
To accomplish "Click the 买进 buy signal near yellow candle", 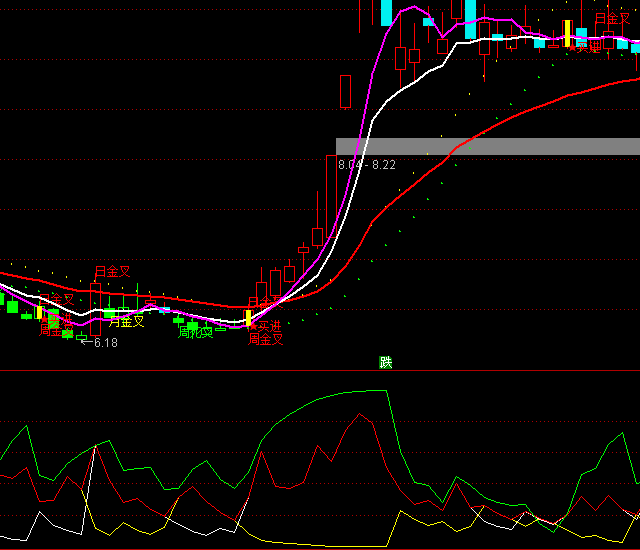I will pos(266,326).
